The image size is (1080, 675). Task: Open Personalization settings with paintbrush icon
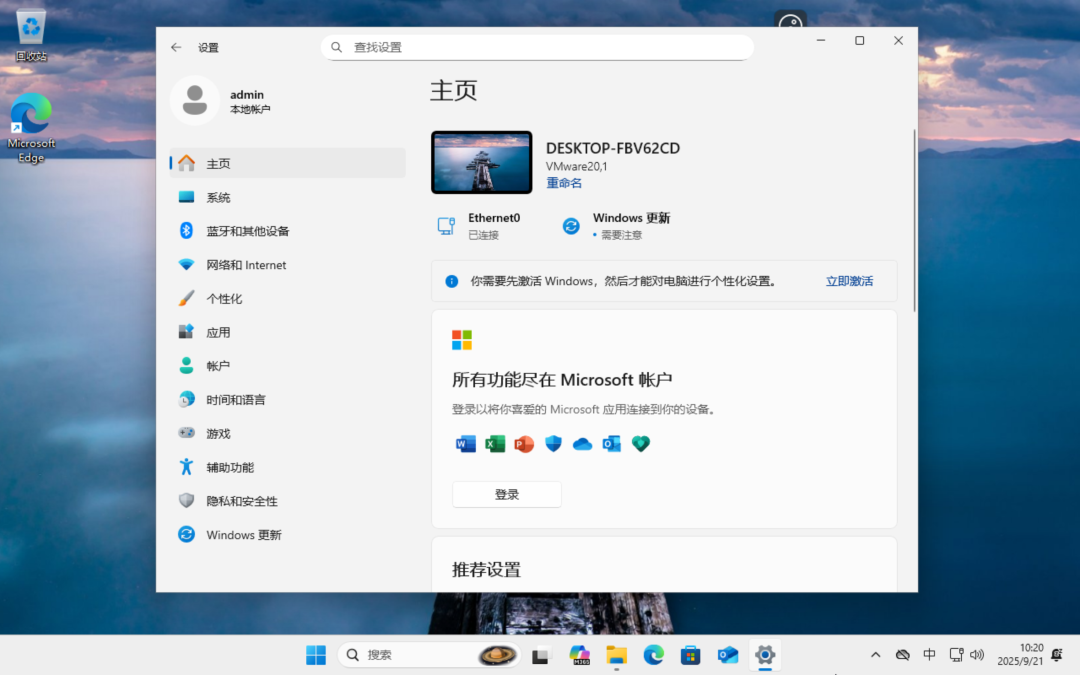224,299
